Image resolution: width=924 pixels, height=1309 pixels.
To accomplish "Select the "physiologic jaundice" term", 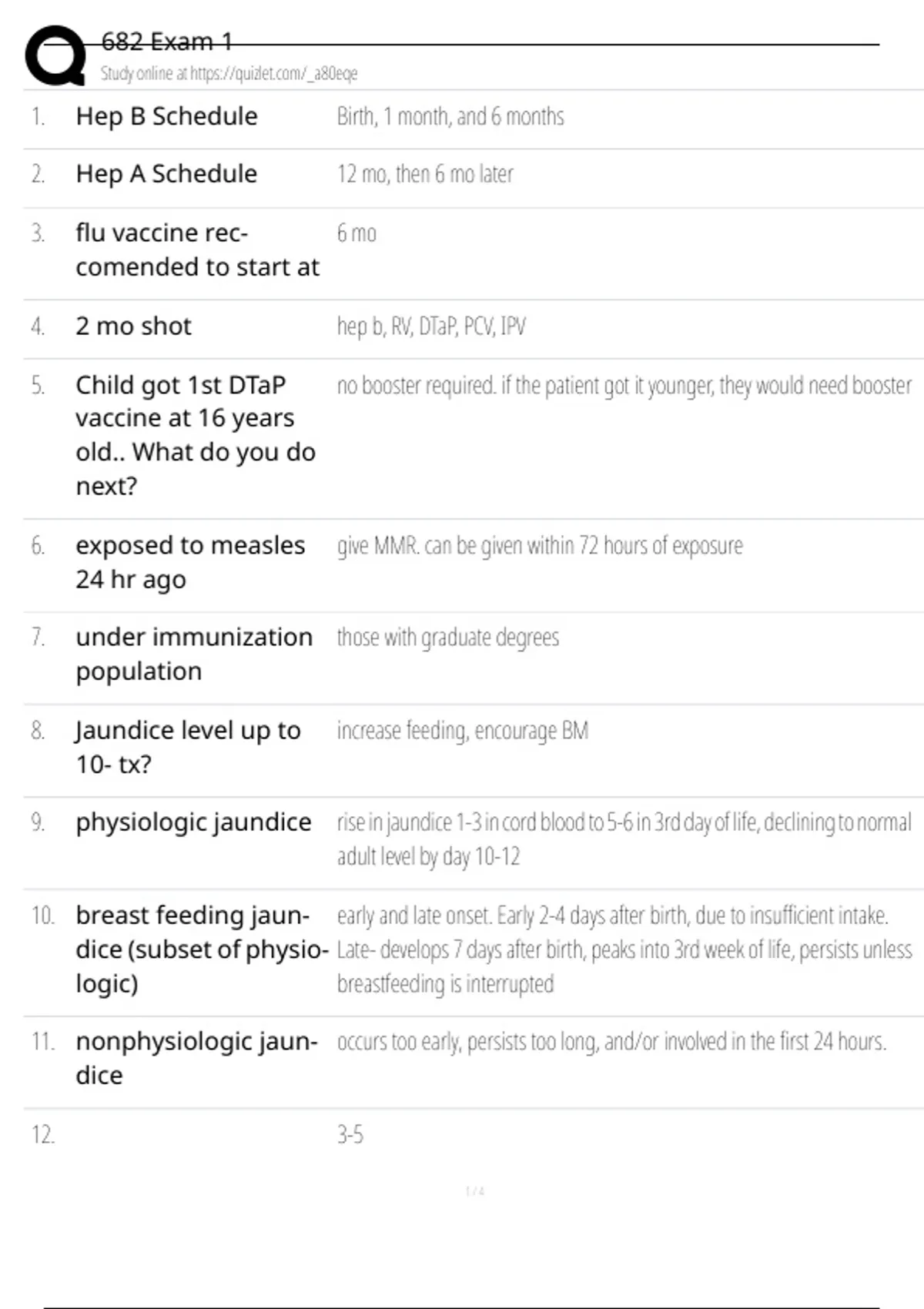I will [193, 822].
